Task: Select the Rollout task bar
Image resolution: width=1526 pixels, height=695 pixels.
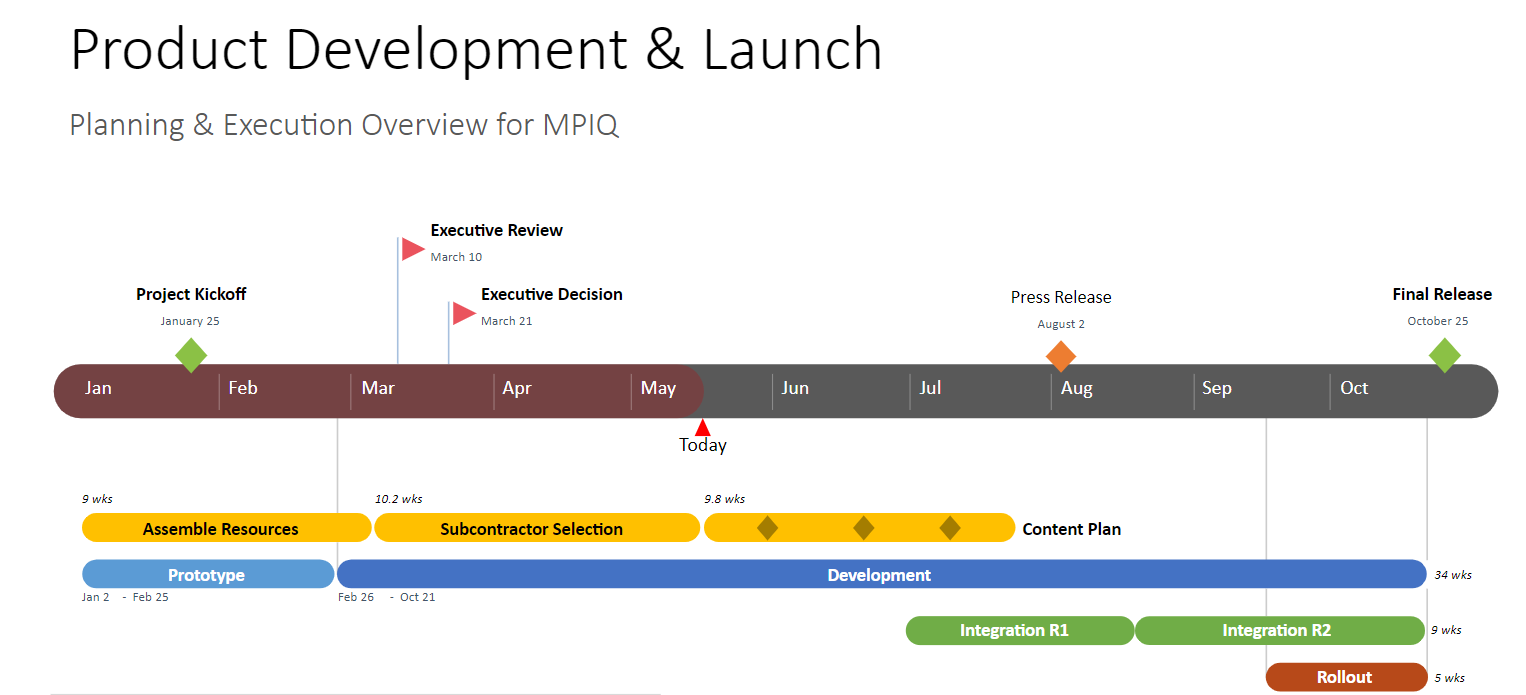Action: (x=1346, y=677)
